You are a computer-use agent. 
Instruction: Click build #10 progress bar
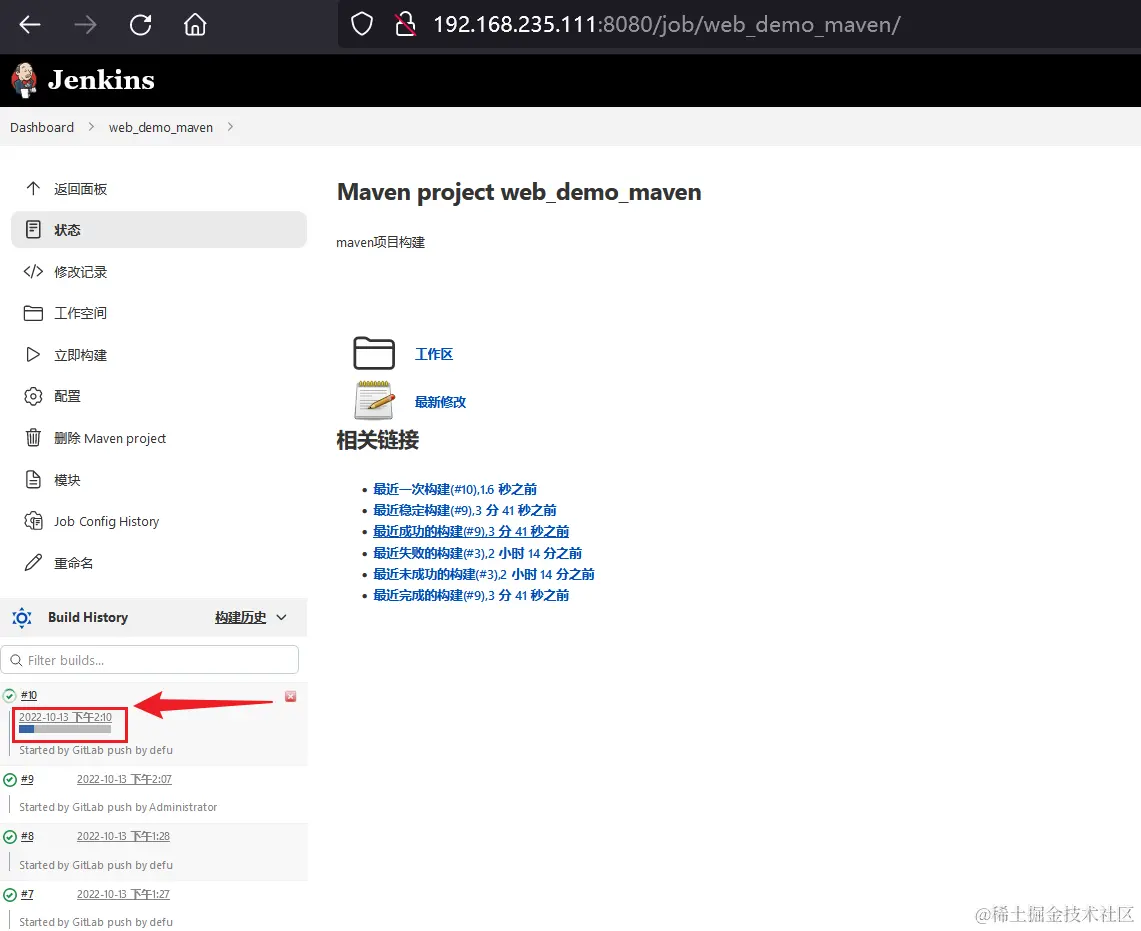[65, 729]
